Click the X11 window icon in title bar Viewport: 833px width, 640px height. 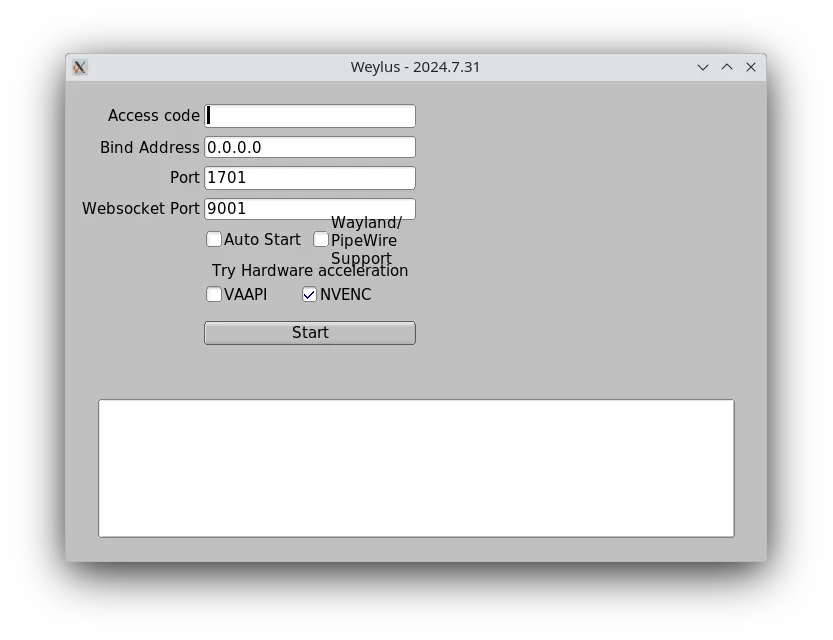pos(80,67)
